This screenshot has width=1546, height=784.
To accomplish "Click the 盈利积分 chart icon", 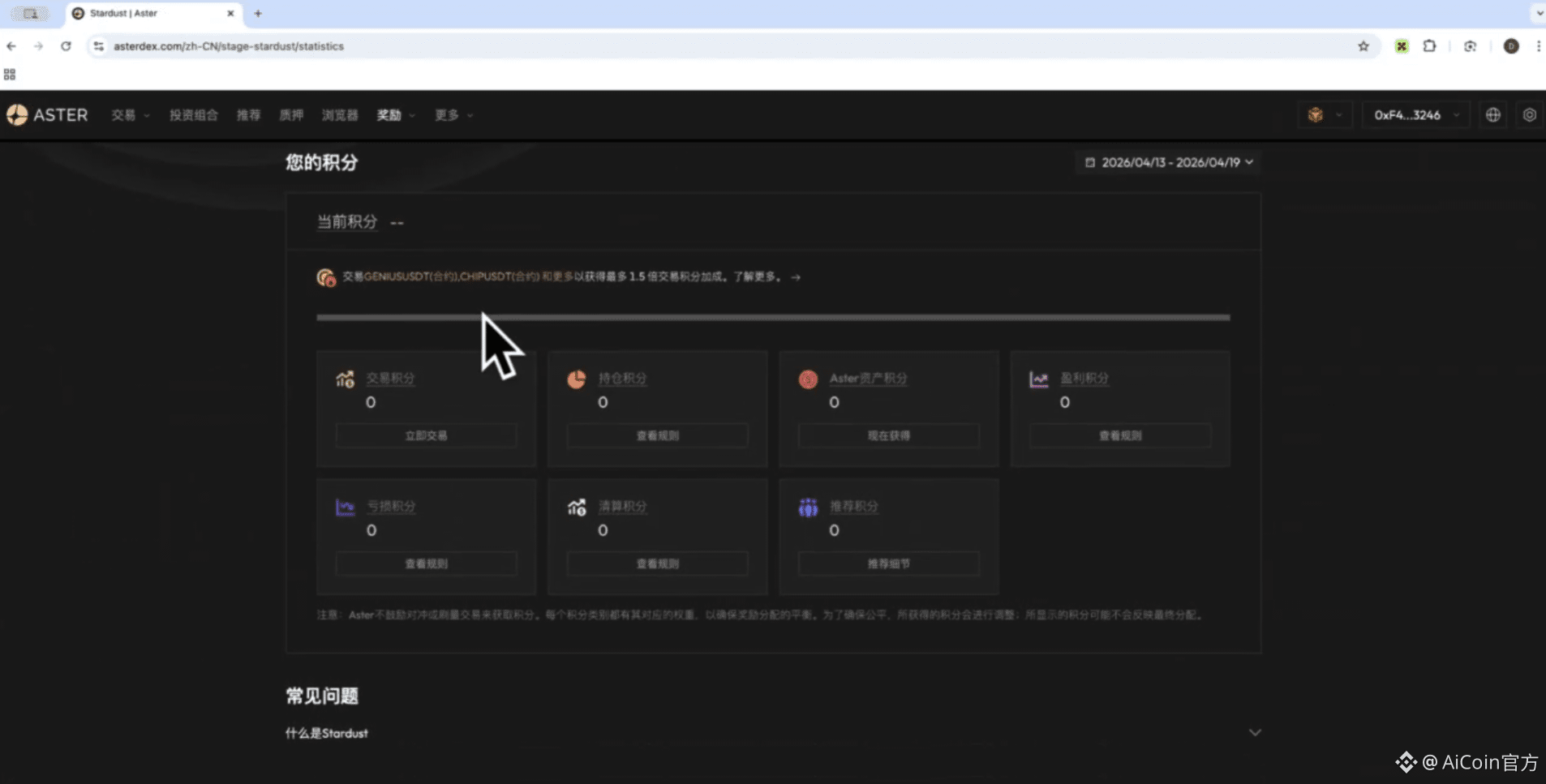I will point(1039,379).
